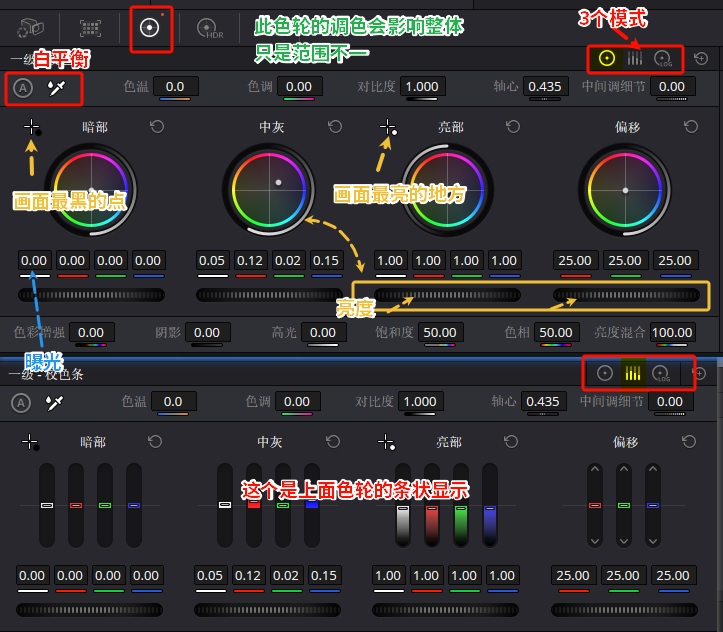Click Auto balance (A) in upper wheels panel
723x632 pixels.
pos(23,88)
